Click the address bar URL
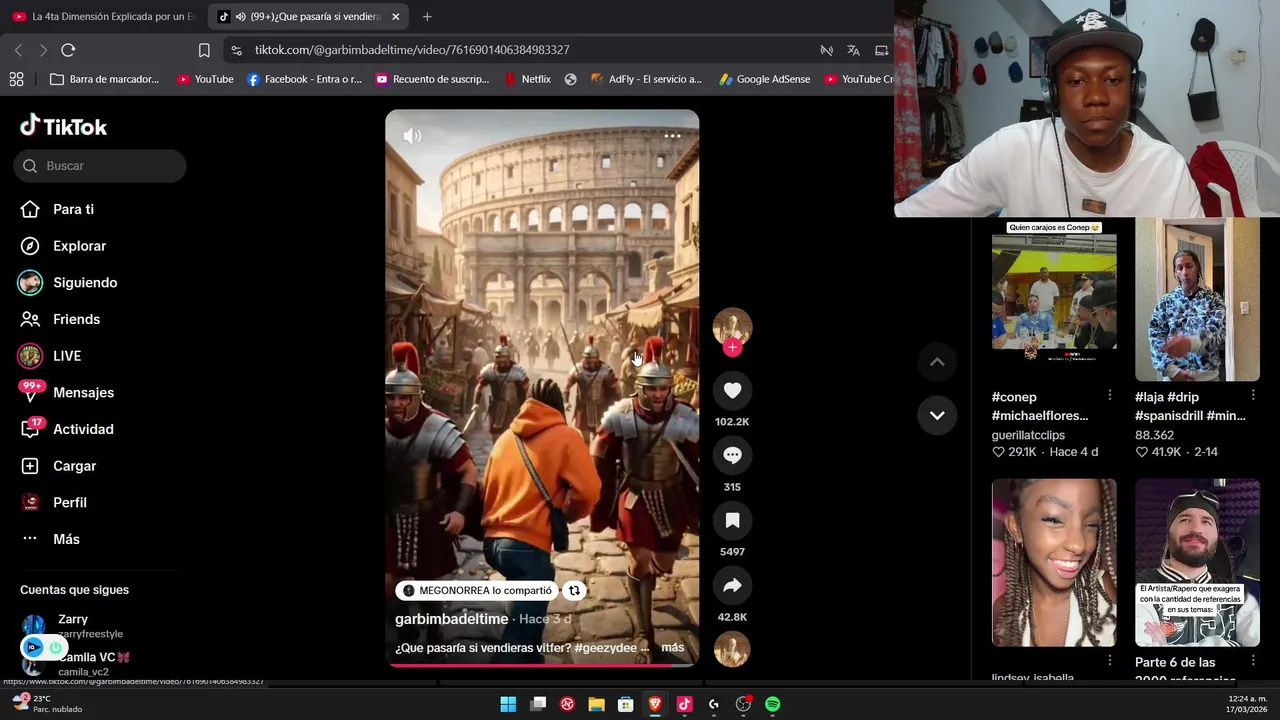The width and height of the screenshot is (1280, 720). 412,50
